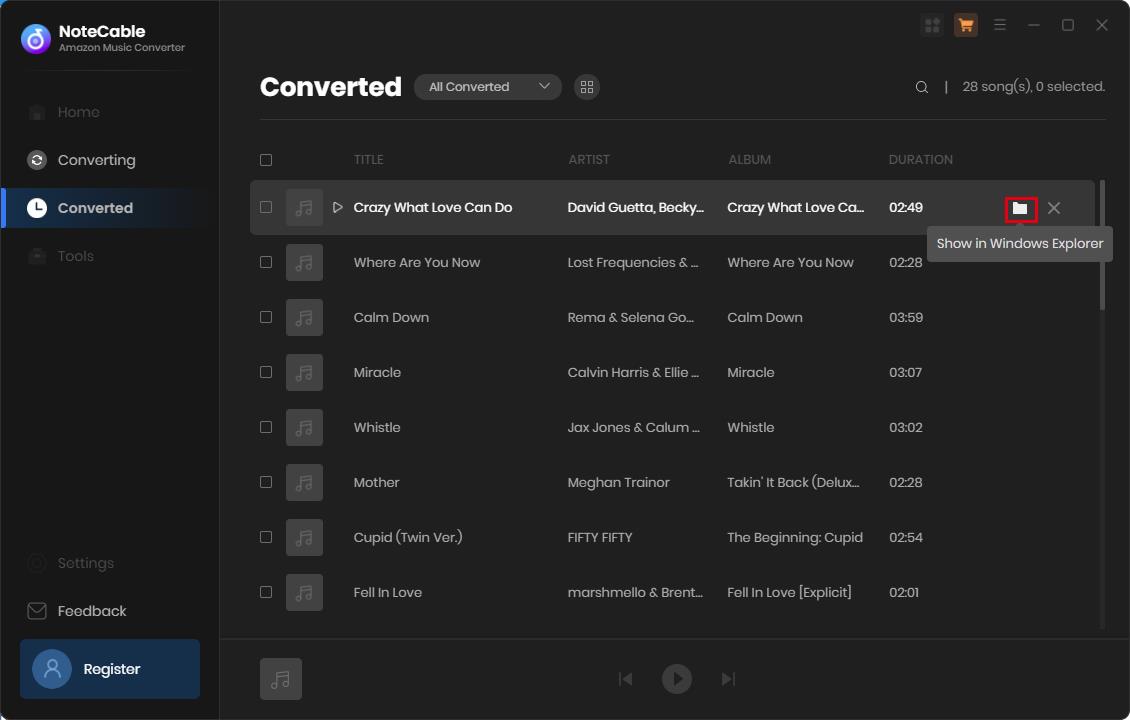This screenshot has width=1130, height=720.
Task: Click the NoteCable app logo
Action: [x=35, y=39]
